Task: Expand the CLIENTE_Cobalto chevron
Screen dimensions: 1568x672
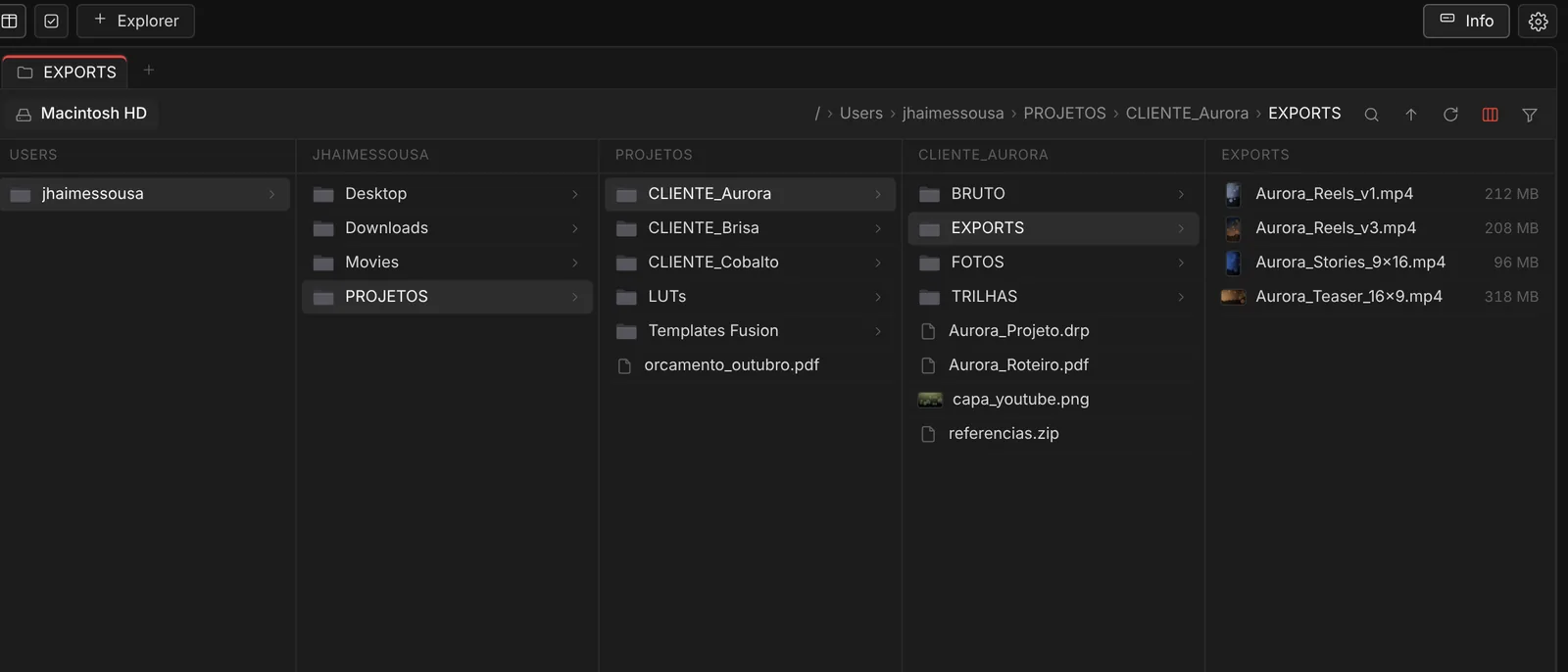Action: (878, 263)
